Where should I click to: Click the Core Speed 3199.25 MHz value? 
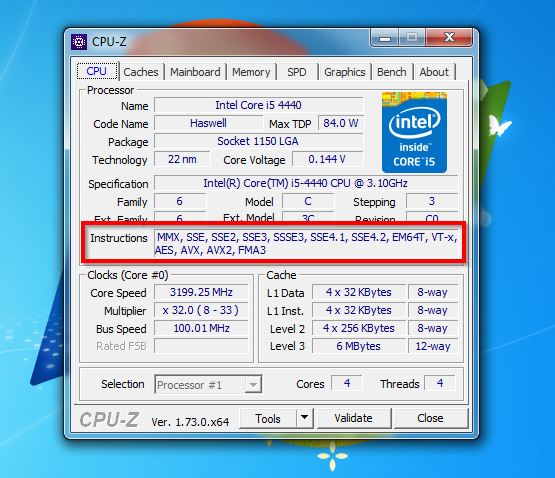pos(201,292)
